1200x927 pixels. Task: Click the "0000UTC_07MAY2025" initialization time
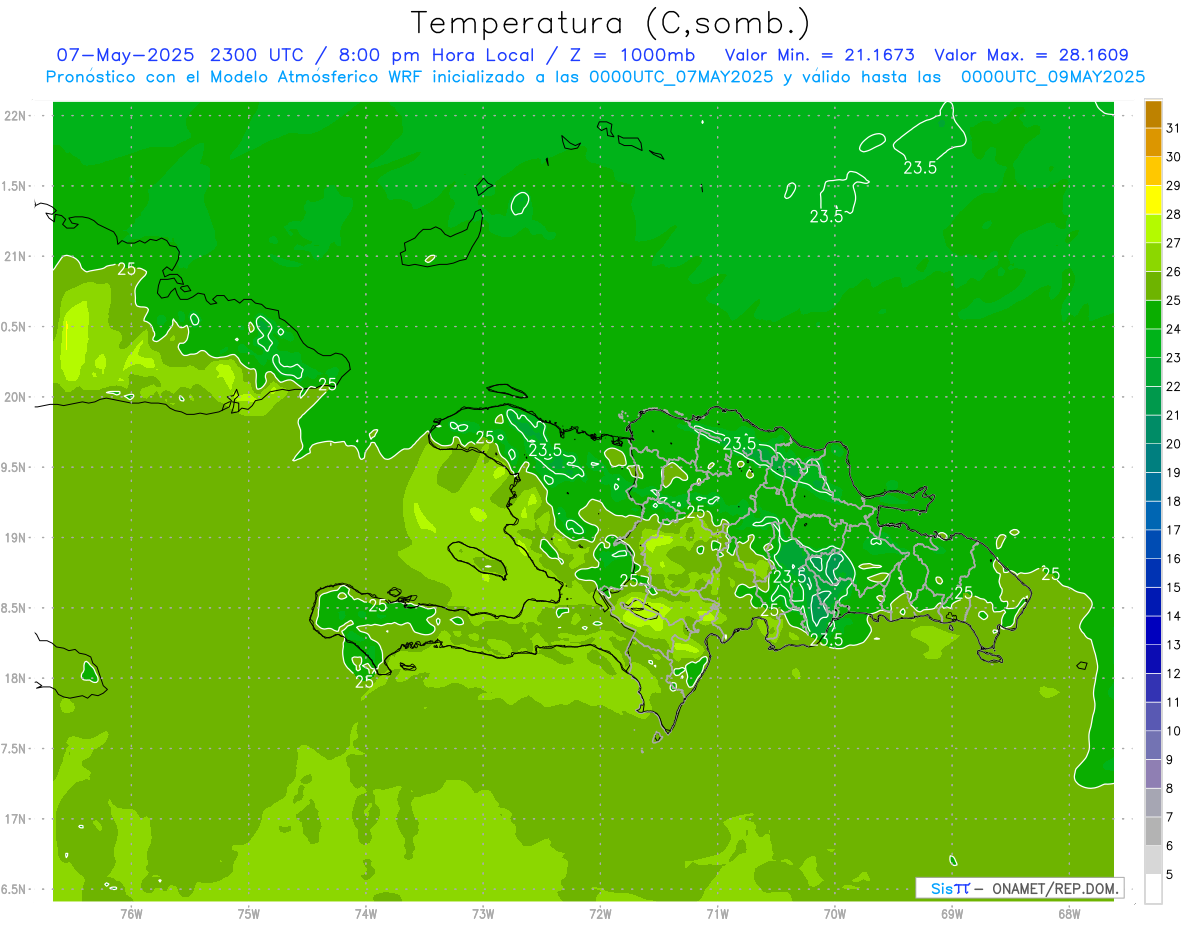click(681, 77)
